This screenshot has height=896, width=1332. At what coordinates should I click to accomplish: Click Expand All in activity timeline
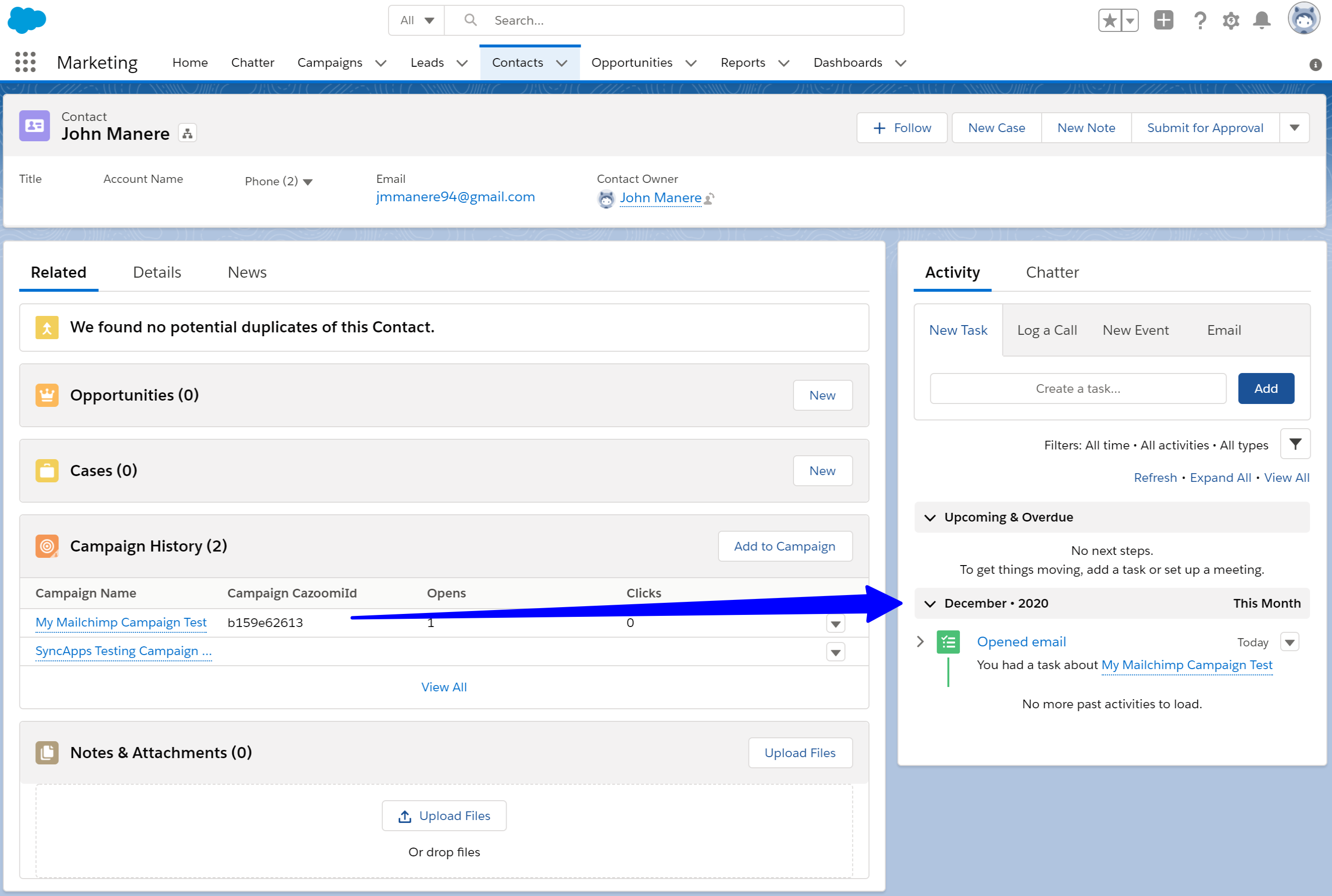[1220, 478]
